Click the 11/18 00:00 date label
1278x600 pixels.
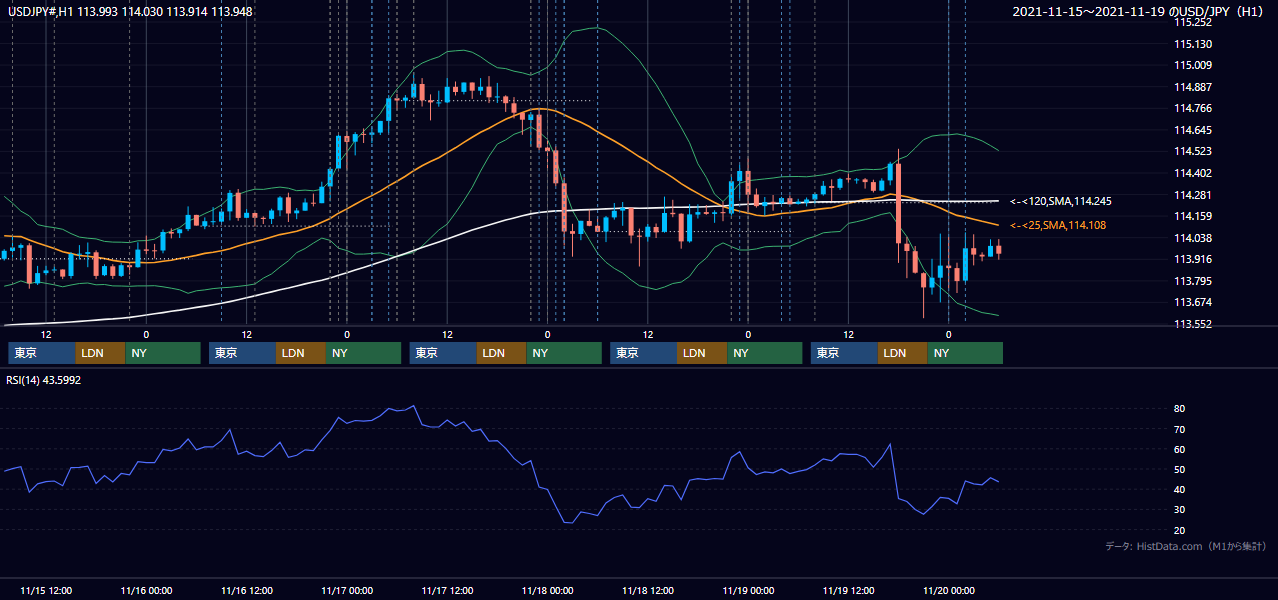coord(548,591)
